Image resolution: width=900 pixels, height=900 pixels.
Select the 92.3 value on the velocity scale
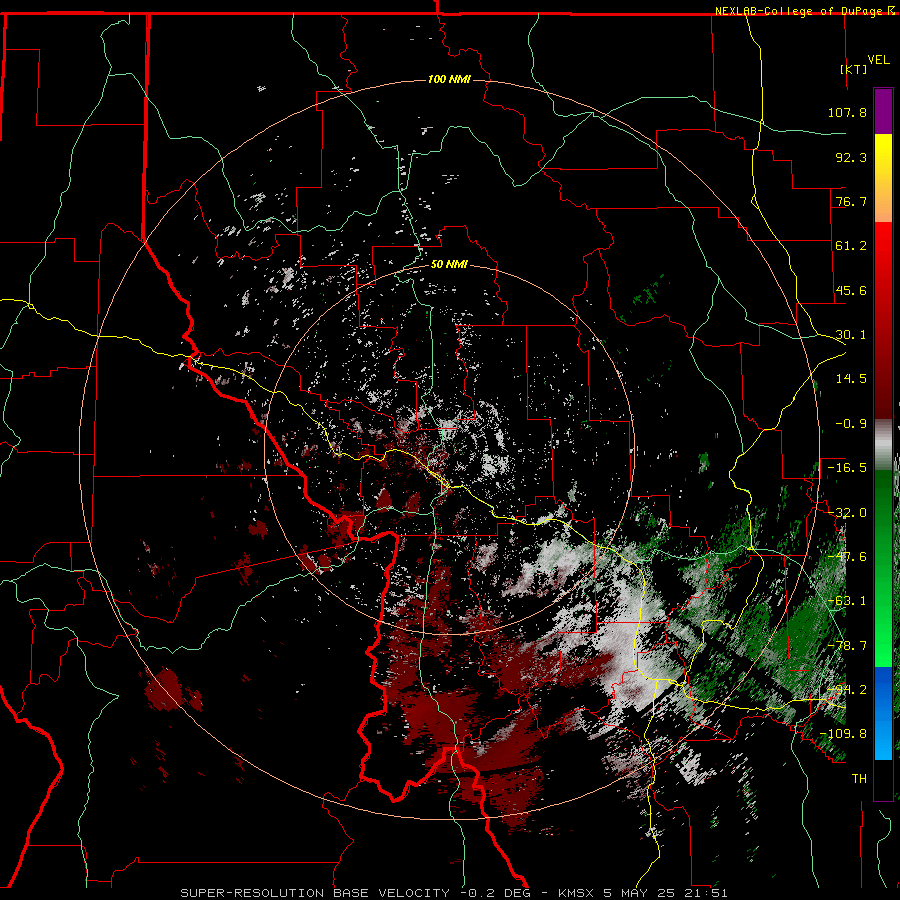851,157
